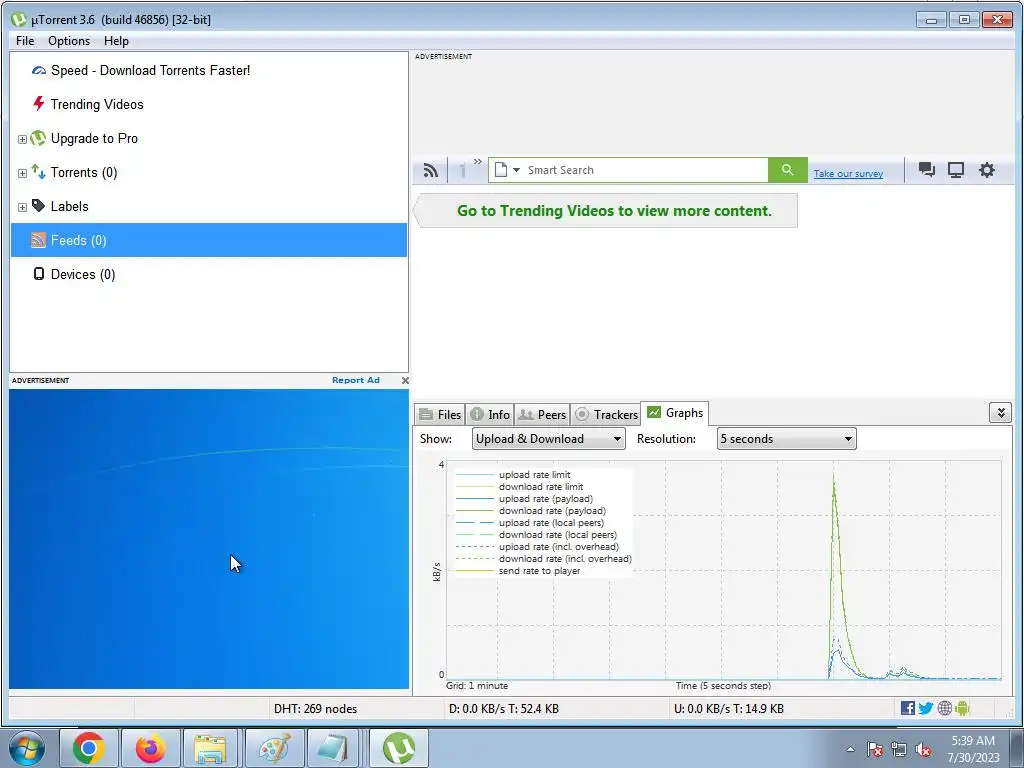Expand the Labels tree node
Screen dimensions: 1024x768
[x=22, y=207]
